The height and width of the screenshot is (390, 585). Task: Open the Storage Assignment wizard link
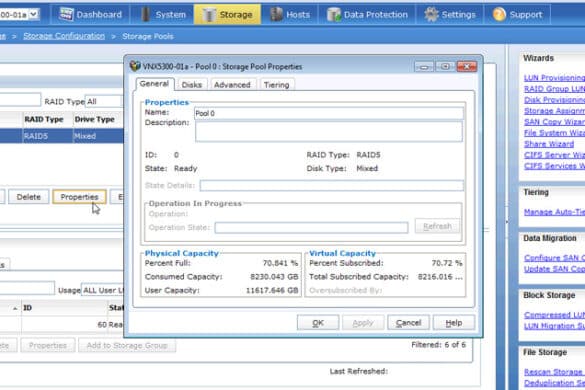(554, 111)
